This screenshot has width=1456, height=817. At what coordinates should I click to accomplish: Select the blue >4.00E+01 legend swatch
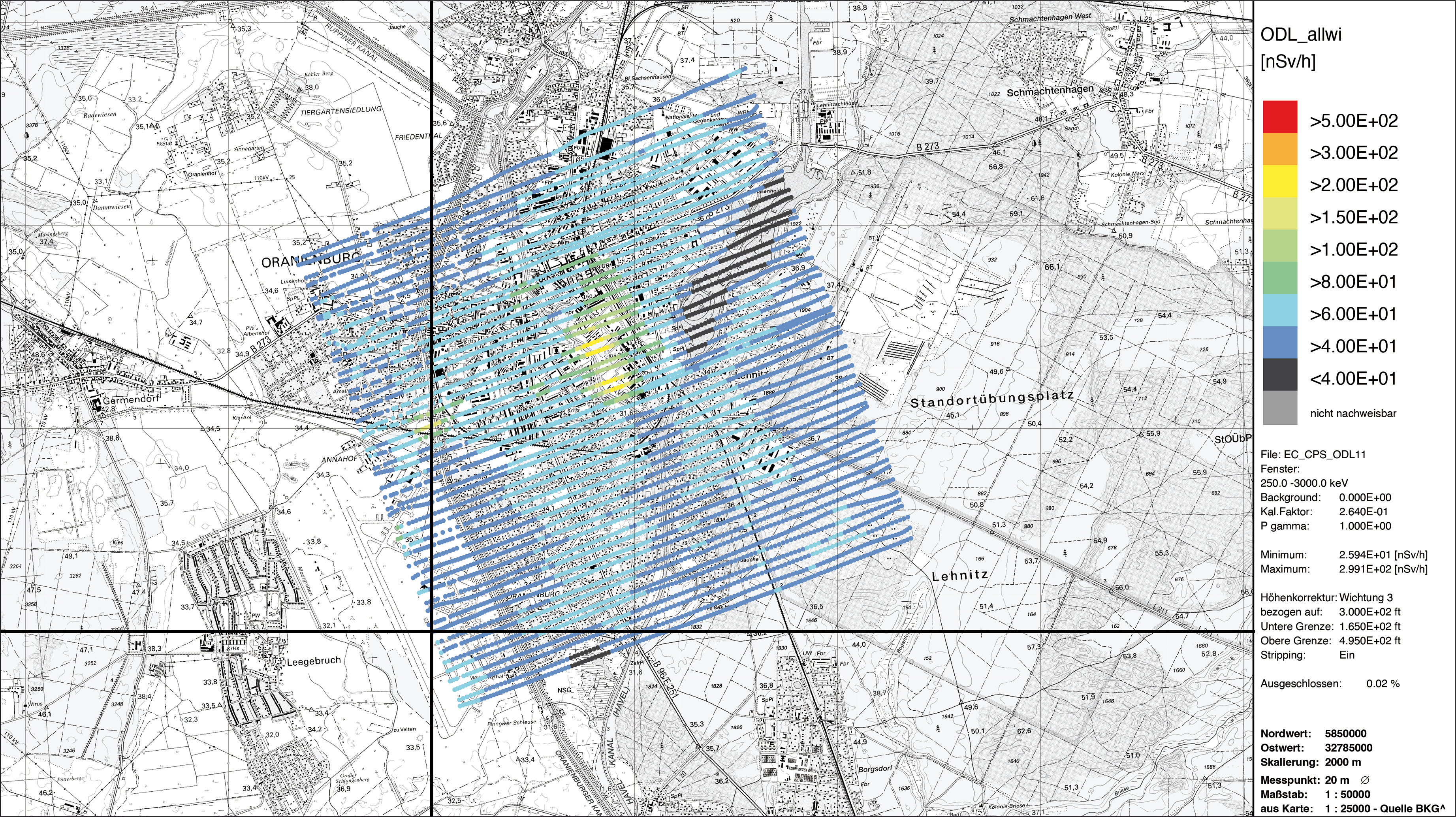(1280, 342)
